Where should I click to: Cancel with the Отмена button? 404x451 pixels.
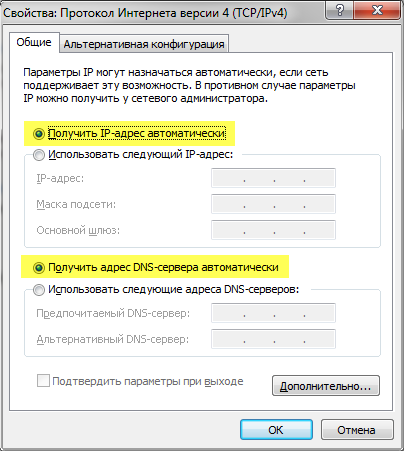357,430
